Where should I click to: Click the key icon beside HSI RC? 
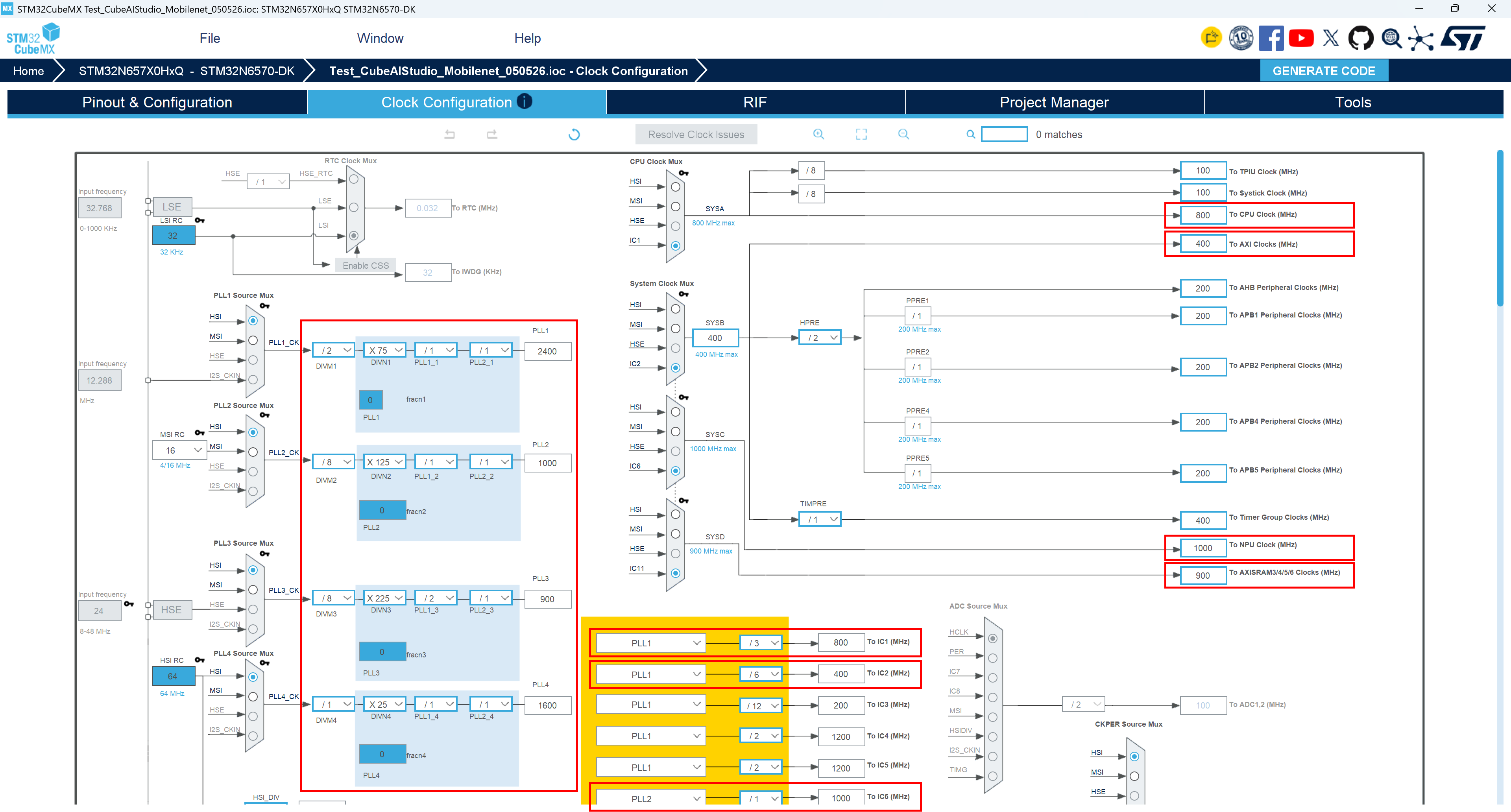click(x=200, y=660)
